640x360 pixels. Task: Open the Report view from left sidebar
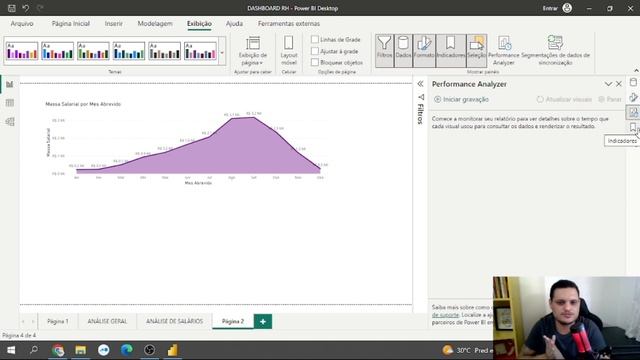(x=9, y=84)
